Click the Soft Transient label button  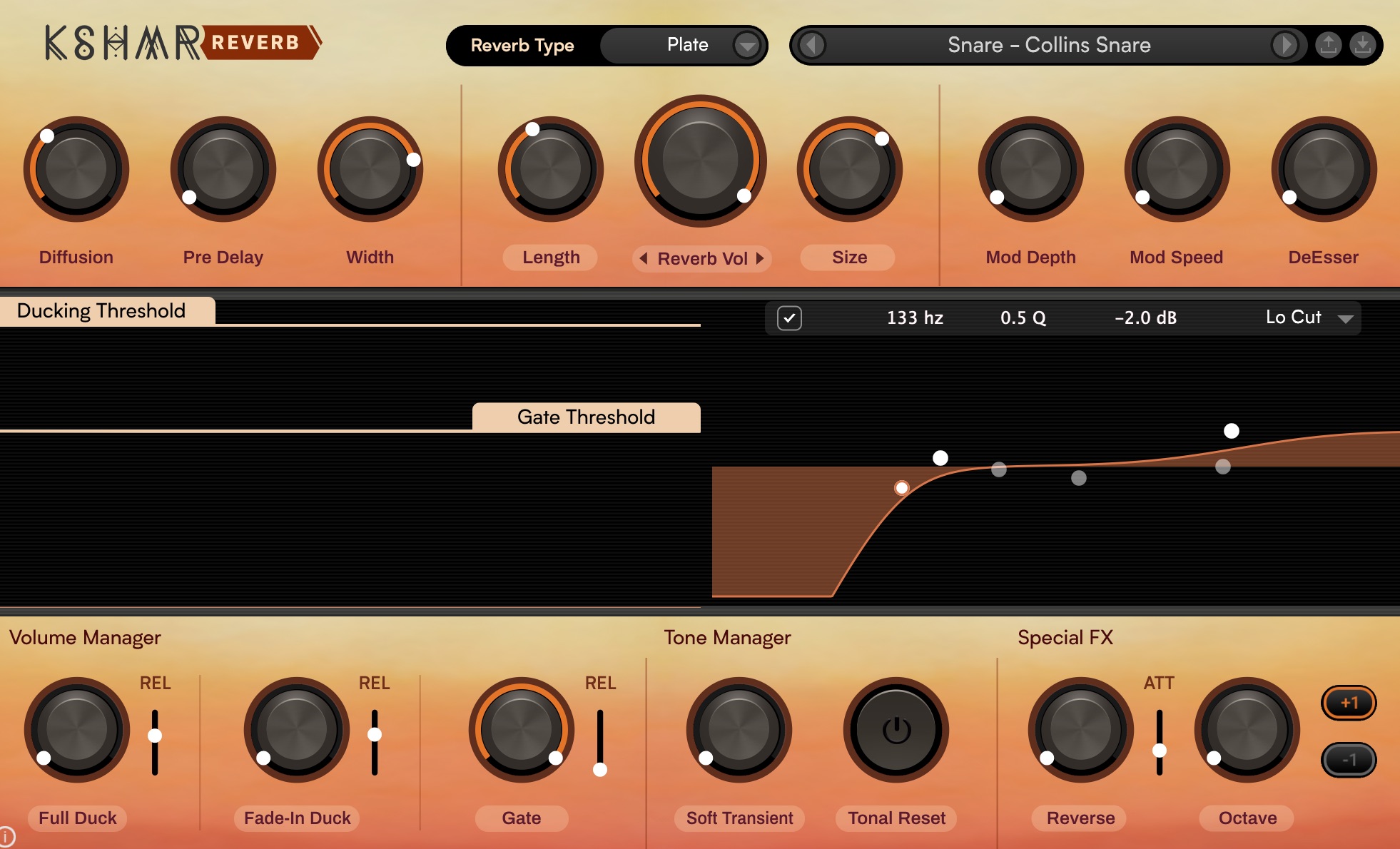(x=739, y=818)
